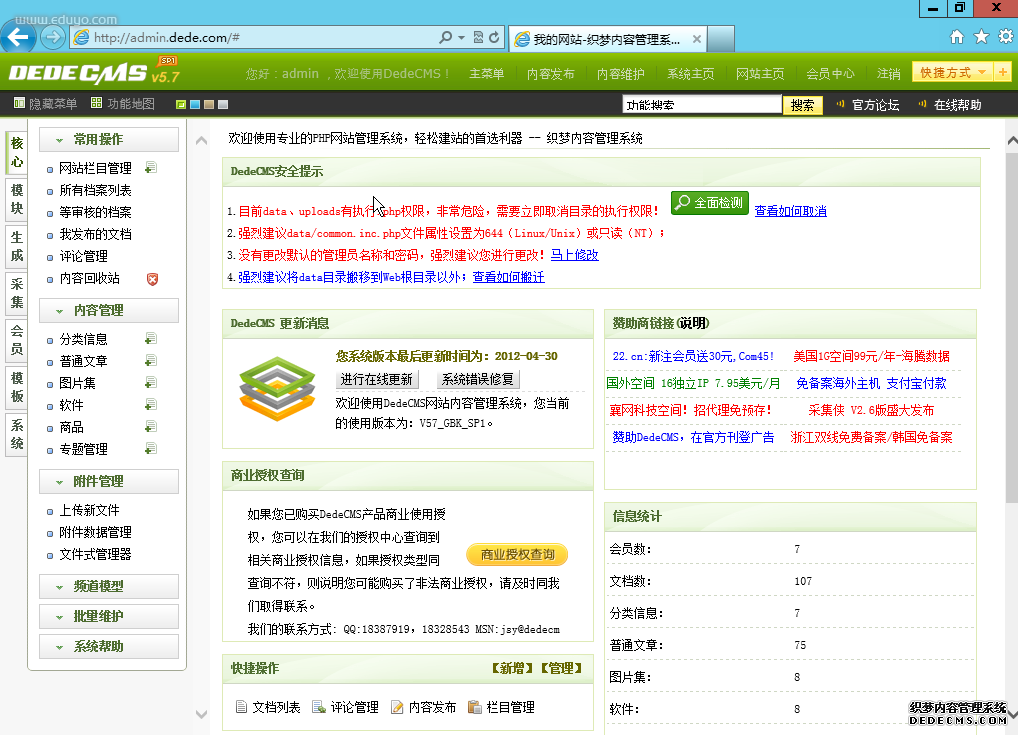Expand the 频道模型 menu section
Viewport: 1018px width, 735px height.
pos(109,586)
